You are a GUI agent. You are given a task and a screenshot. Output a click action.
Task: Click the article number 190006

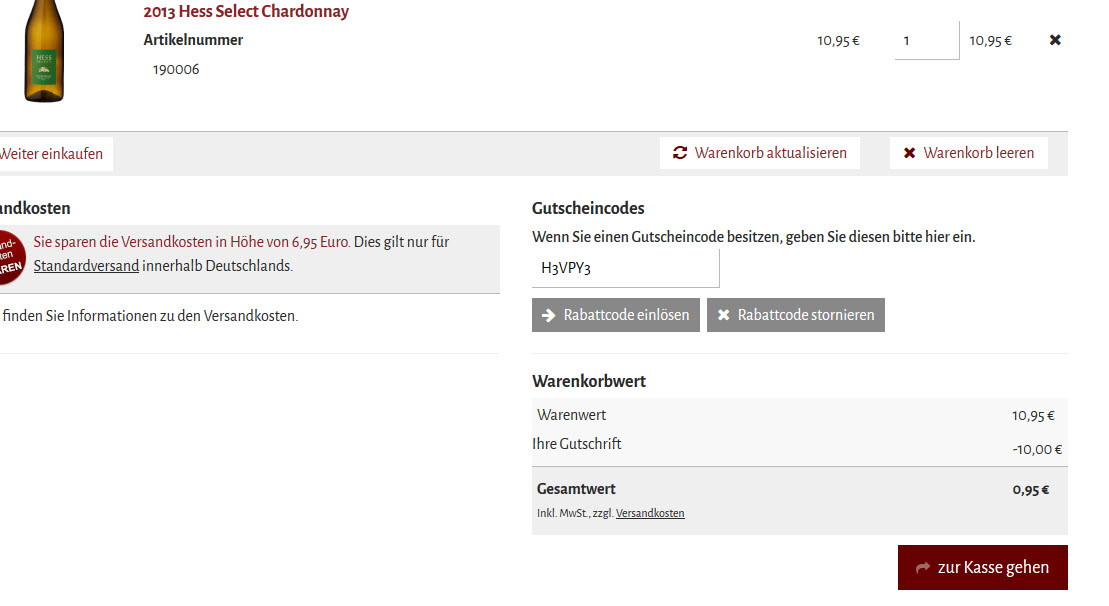(176, 69)
